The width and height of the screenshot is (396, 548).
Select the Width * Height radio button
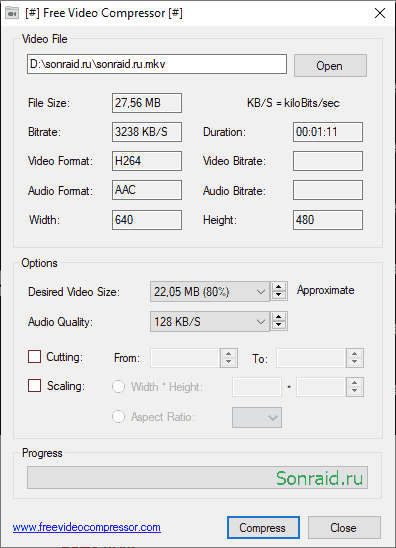pyautogui.click(x=118, y=387)
